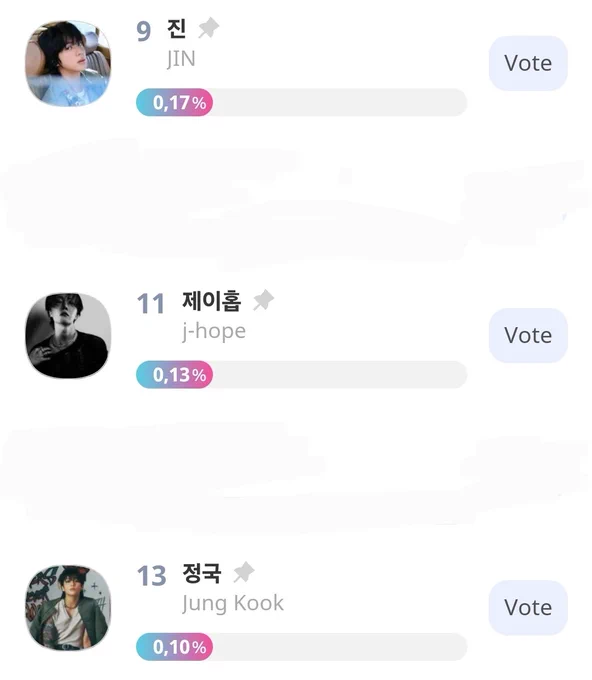The width and height of the screenshot is (592, 680).
Task: Vote for j-hope
Action: click(x=528, y=335)
